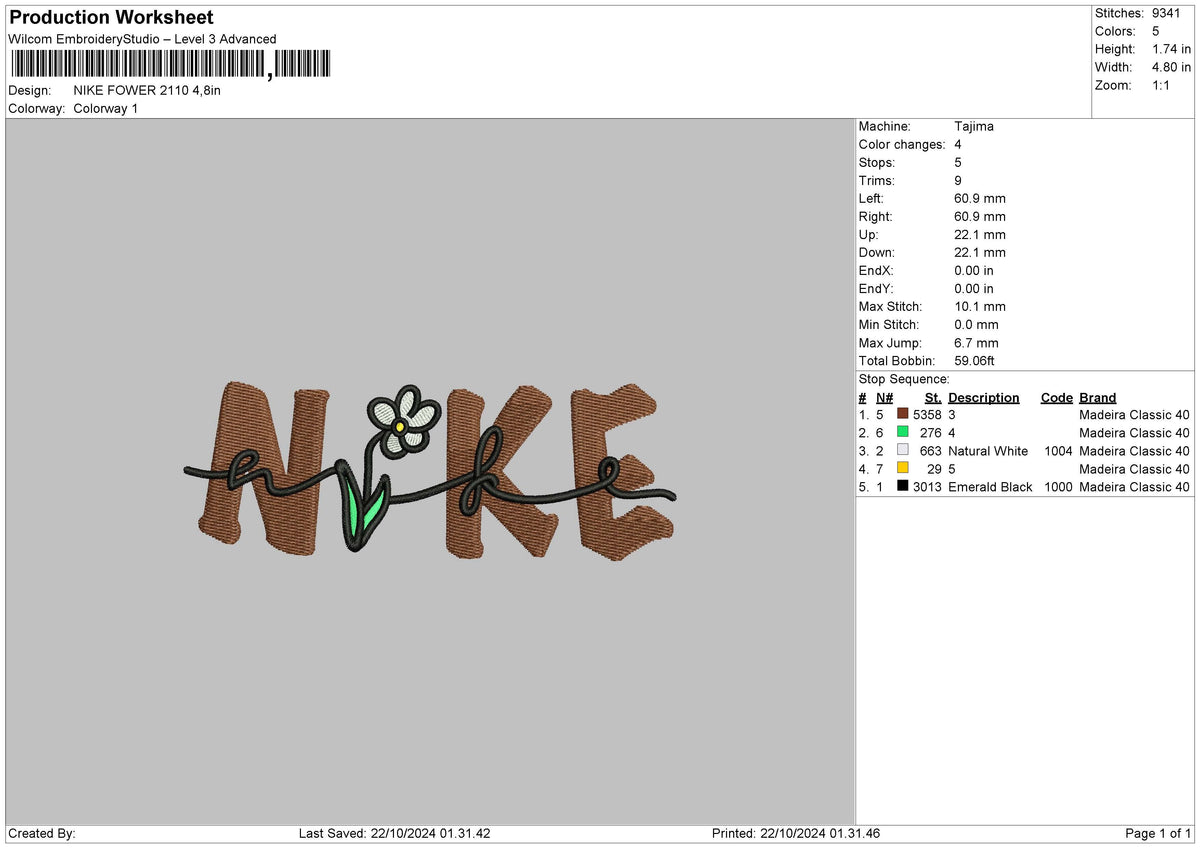Click the Emerald Black description
This screenshot has width=1200, height=848.
990,487
